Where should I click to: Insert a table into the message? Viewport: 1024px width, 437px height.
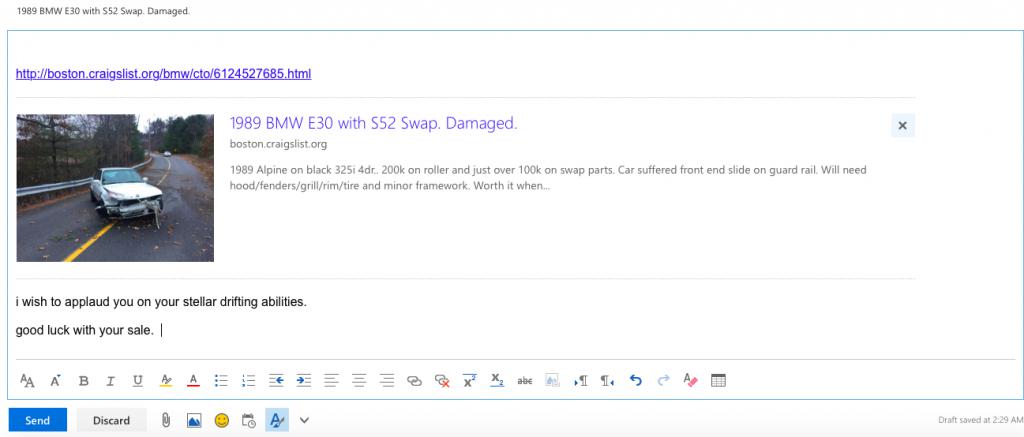(x=717, y=381)
